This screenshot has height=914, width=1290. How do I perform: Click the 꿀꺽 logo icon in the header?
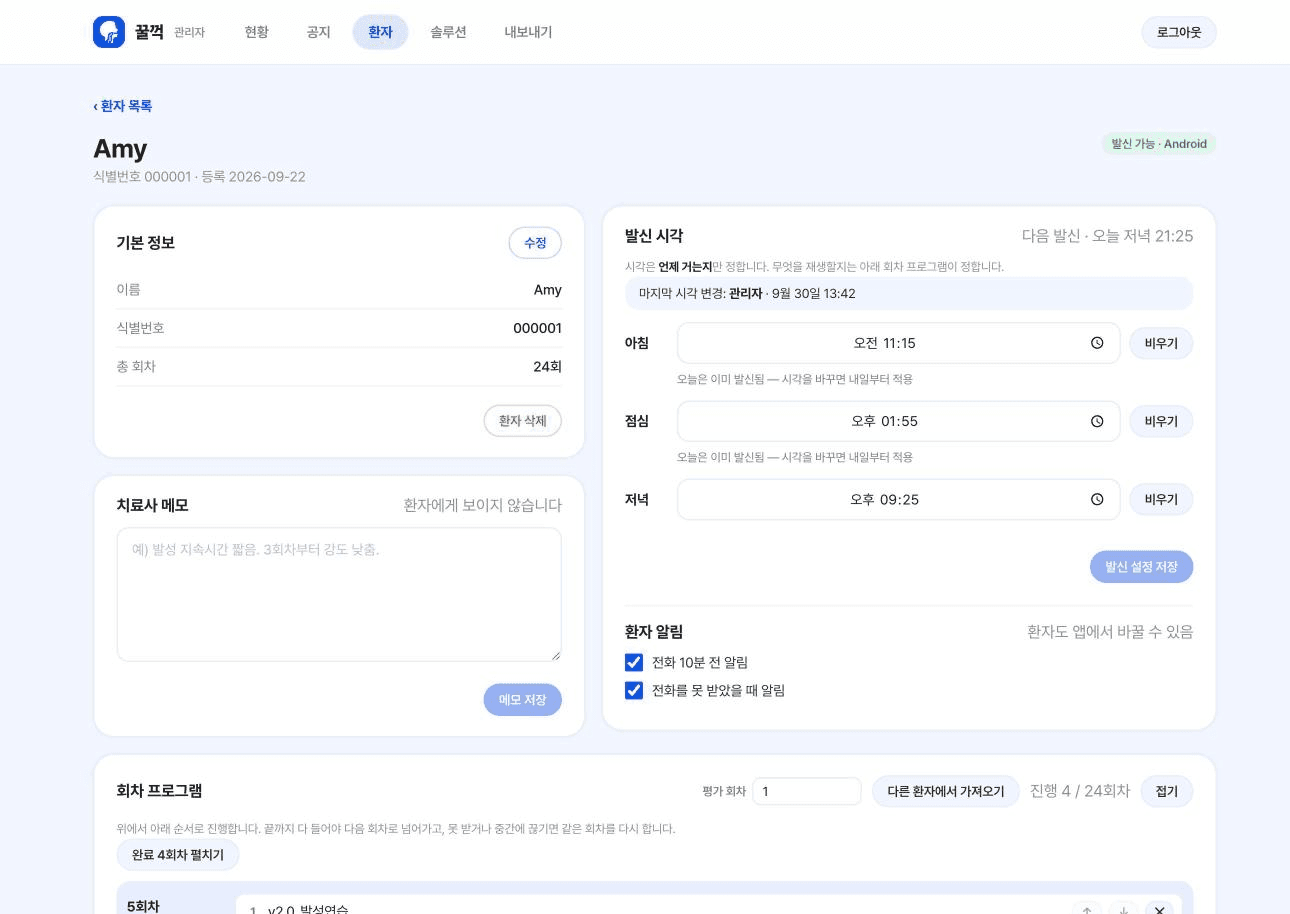(109, 32)
